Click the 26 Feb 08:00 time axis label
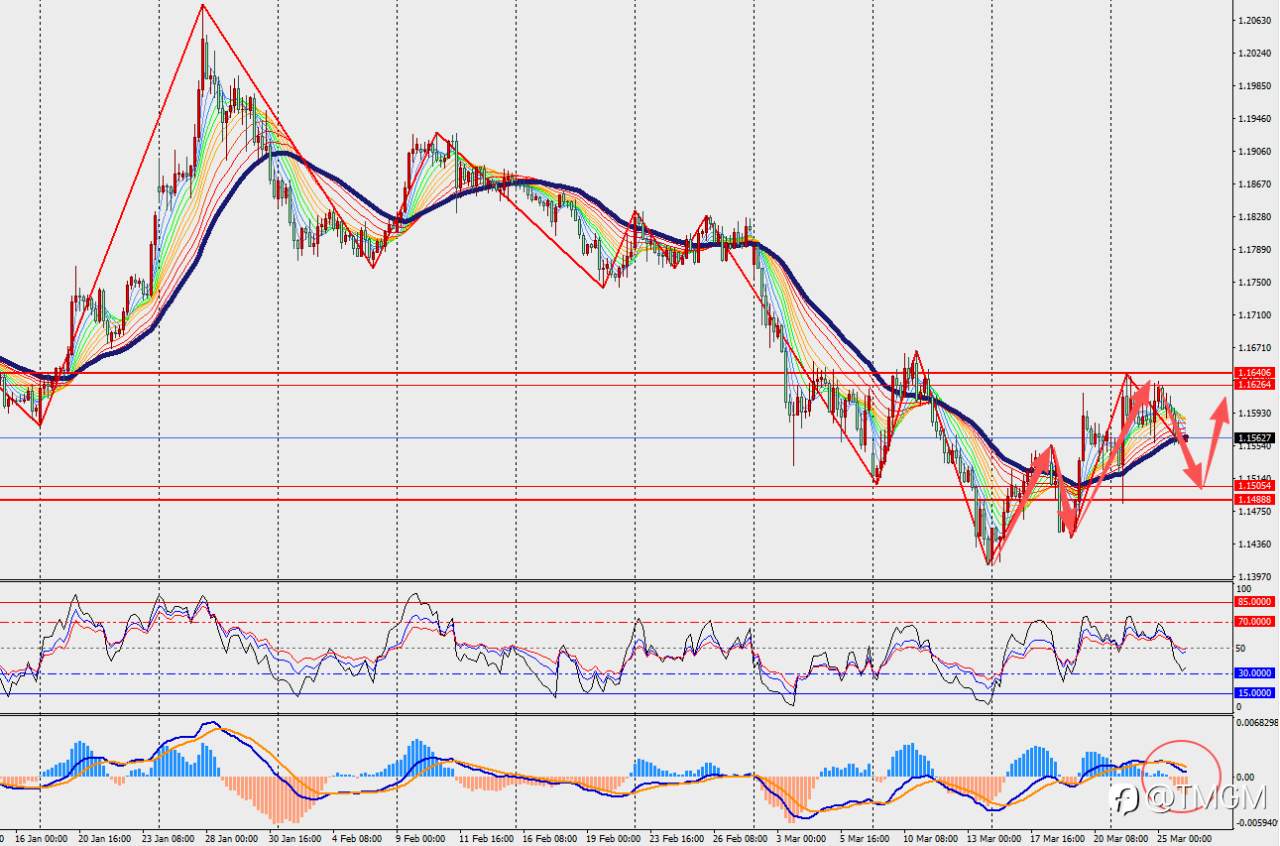The width and height of the screenshot is (1280, 846). (x=740, y=838)
